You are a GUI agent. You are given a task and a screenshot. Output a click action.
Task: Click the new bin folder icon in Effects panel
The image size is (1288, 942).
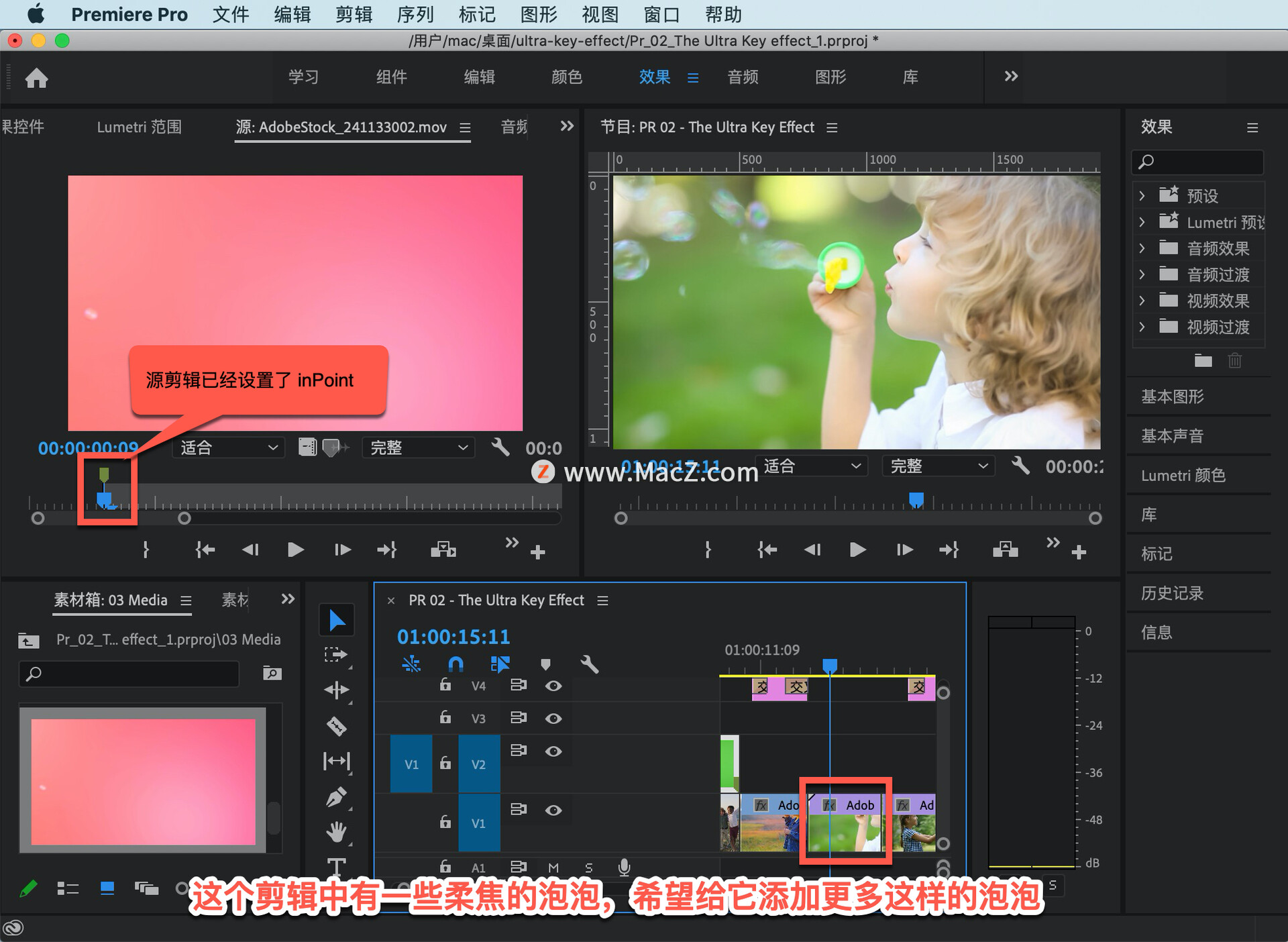tap(1203, 361)
